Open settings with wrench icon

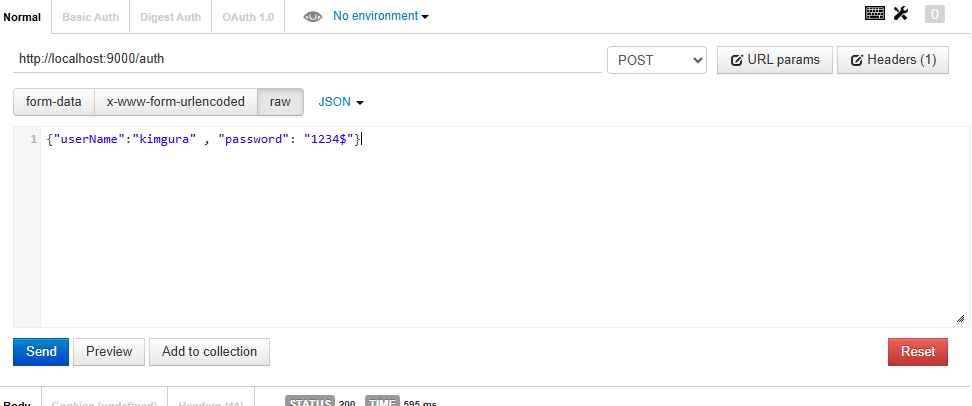901,13
